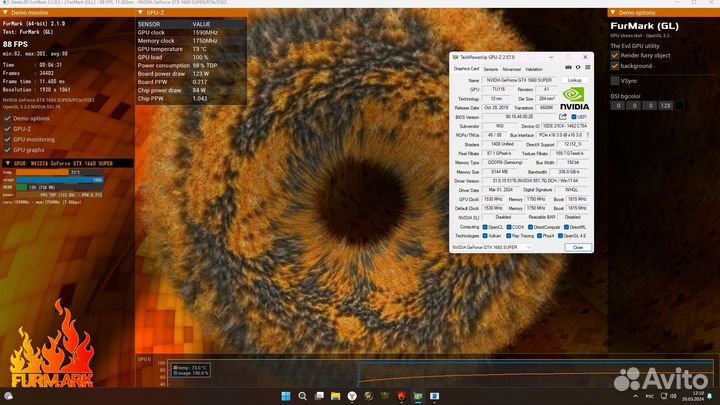This screenshot has height=405, width=720.
Task: Click the GPU temperature row in sensor table
Action: coord(191,49)
